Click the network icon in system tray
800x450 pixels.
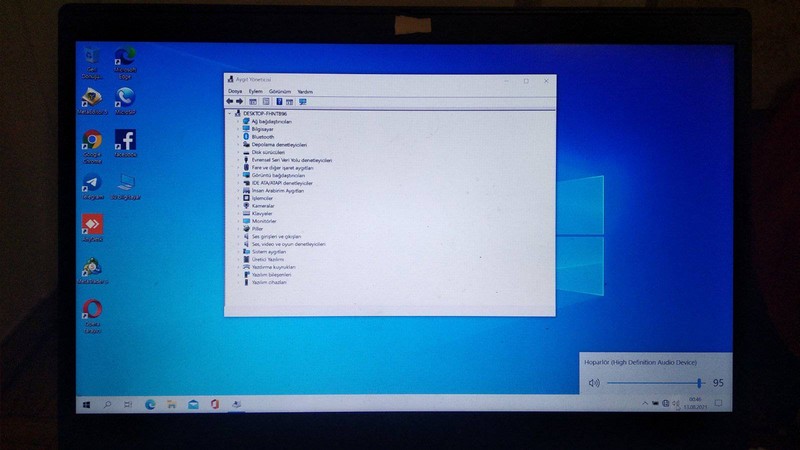tap(665, 404)
